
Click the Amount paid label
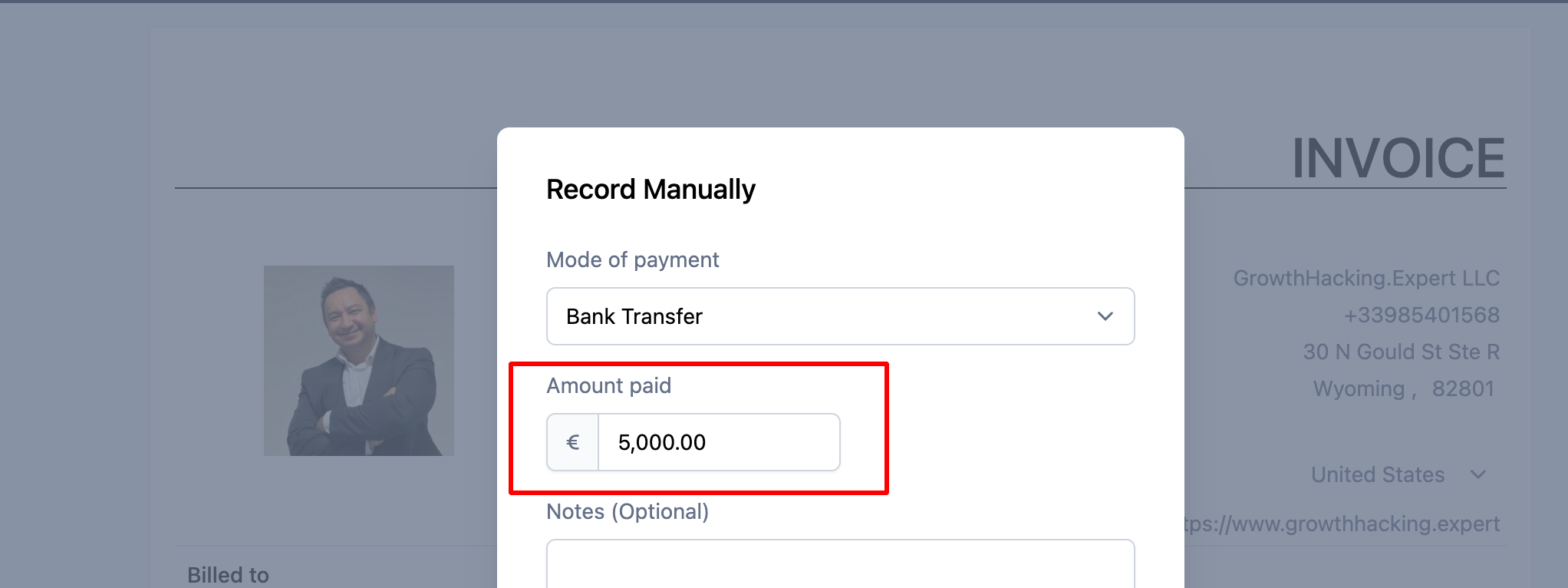click(x=608, y=385)
